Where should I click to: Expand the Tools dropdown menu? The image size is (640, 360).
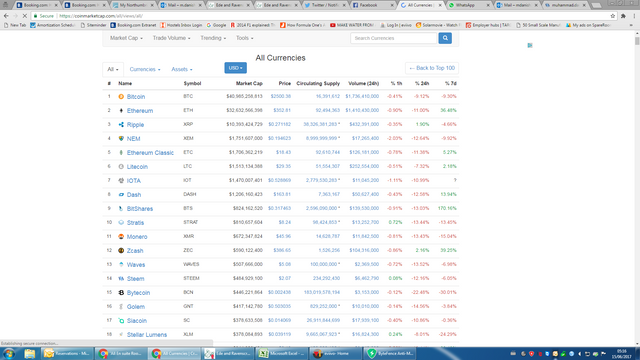click(x=244, y=38)
